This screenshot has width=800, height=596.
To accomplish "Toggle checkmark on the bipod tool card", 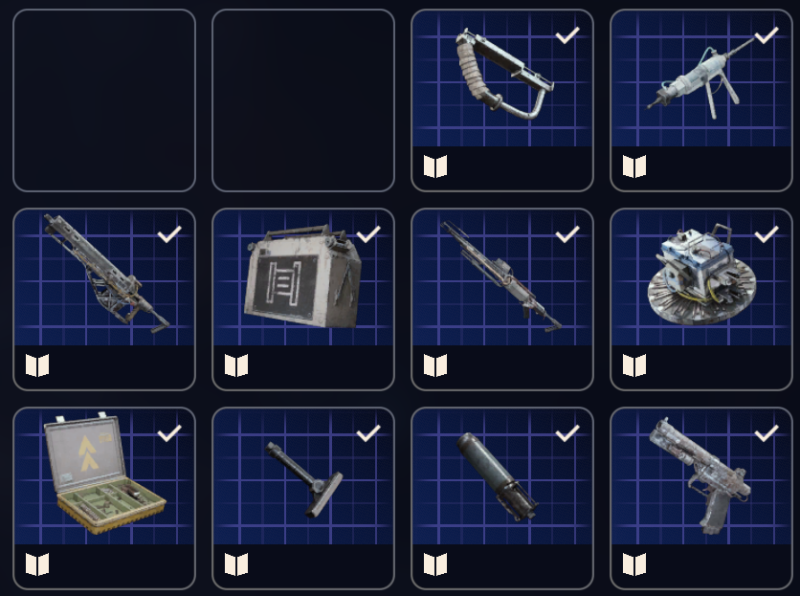I will (x=766, y=35).
